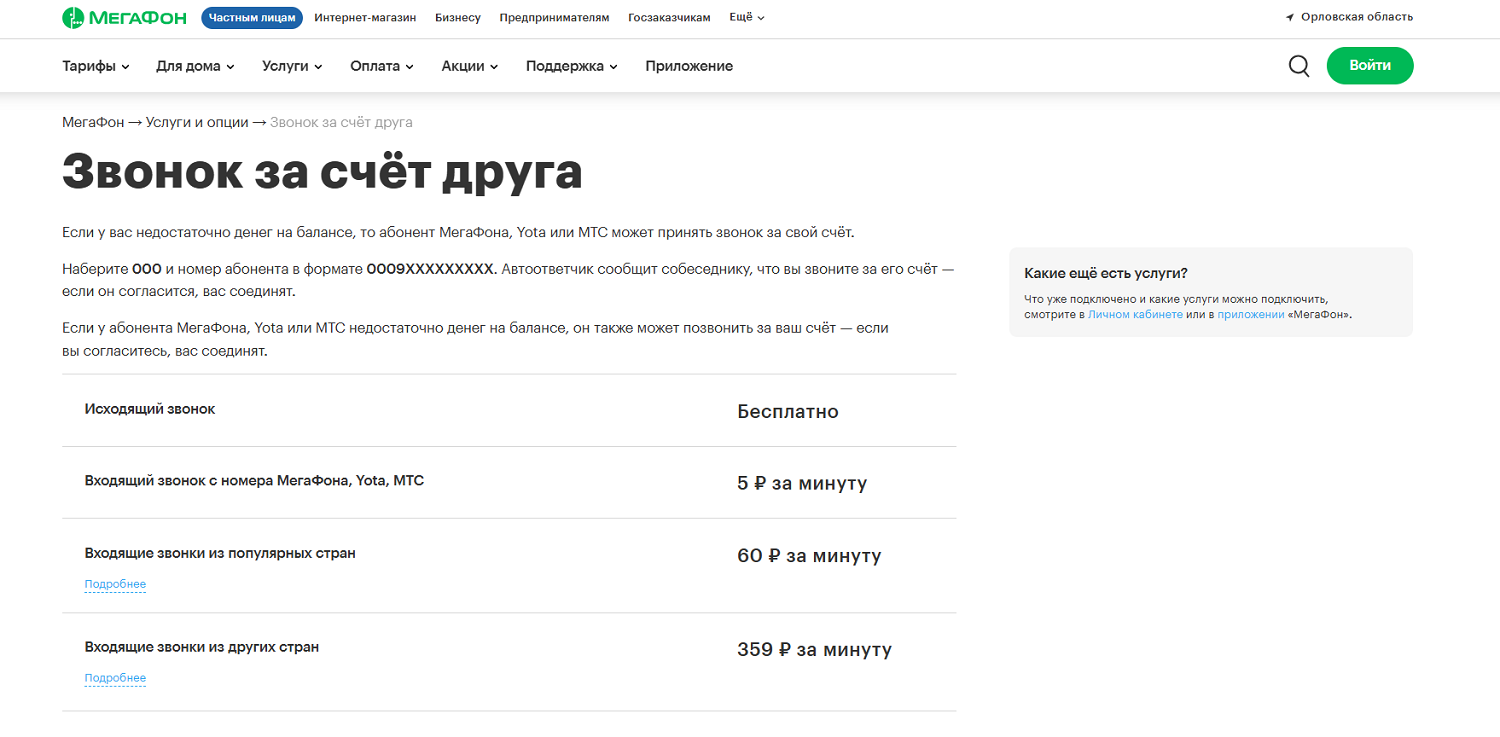Open the Личном кабинете link

coord(1135,314)
